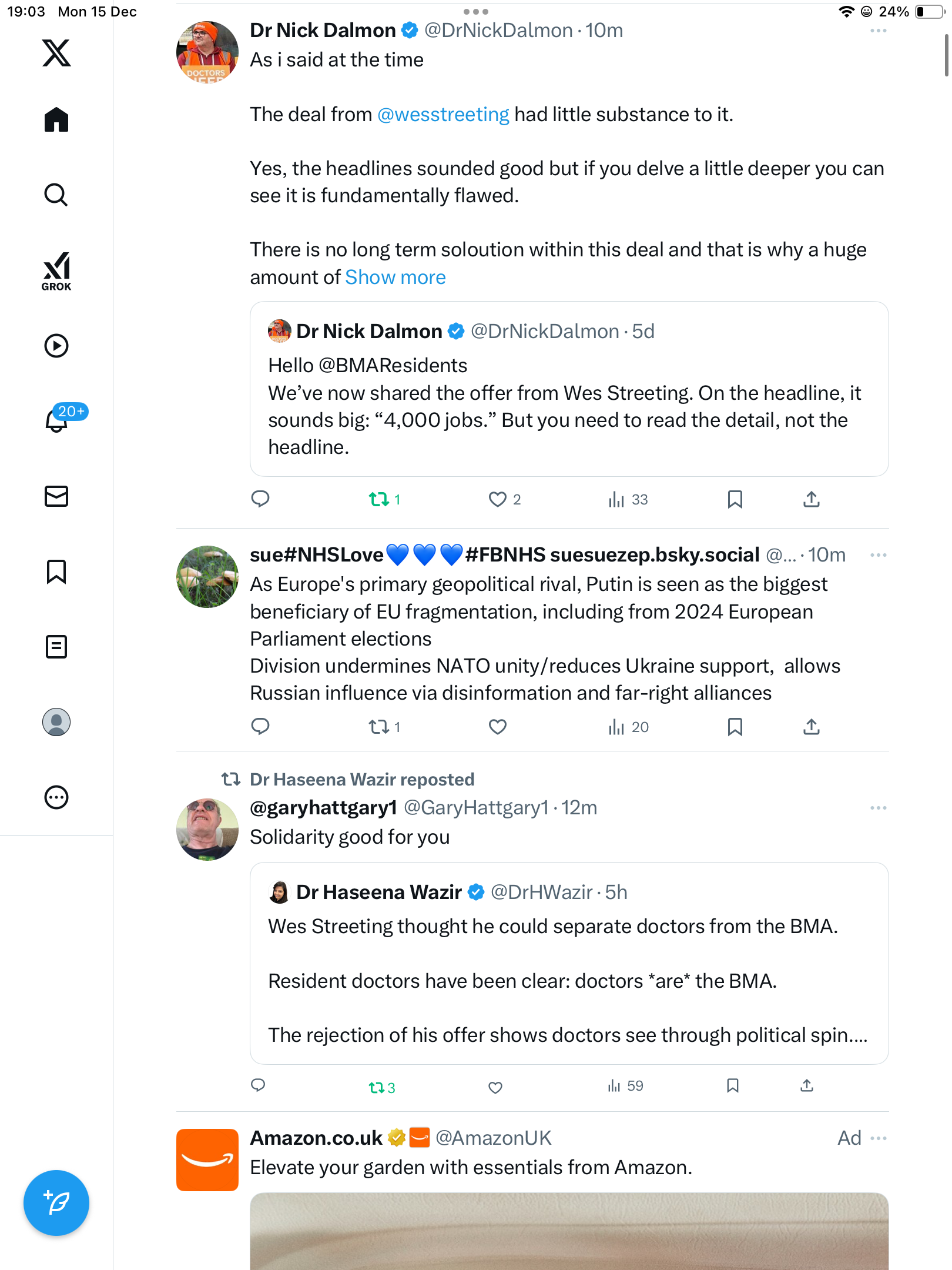Open Direct Messages envelope icon

click(56, 496)
